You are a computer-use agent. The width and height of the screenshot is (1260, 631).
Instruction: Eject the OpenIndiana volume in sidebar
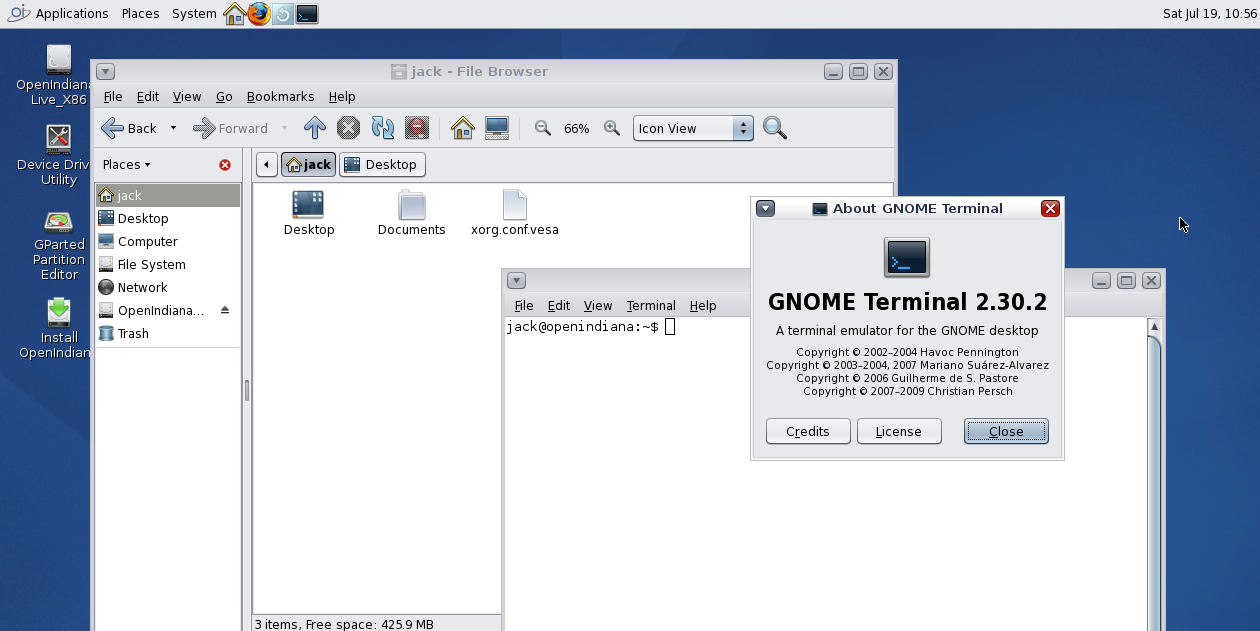pyautogui.click(x=225, y=310)
